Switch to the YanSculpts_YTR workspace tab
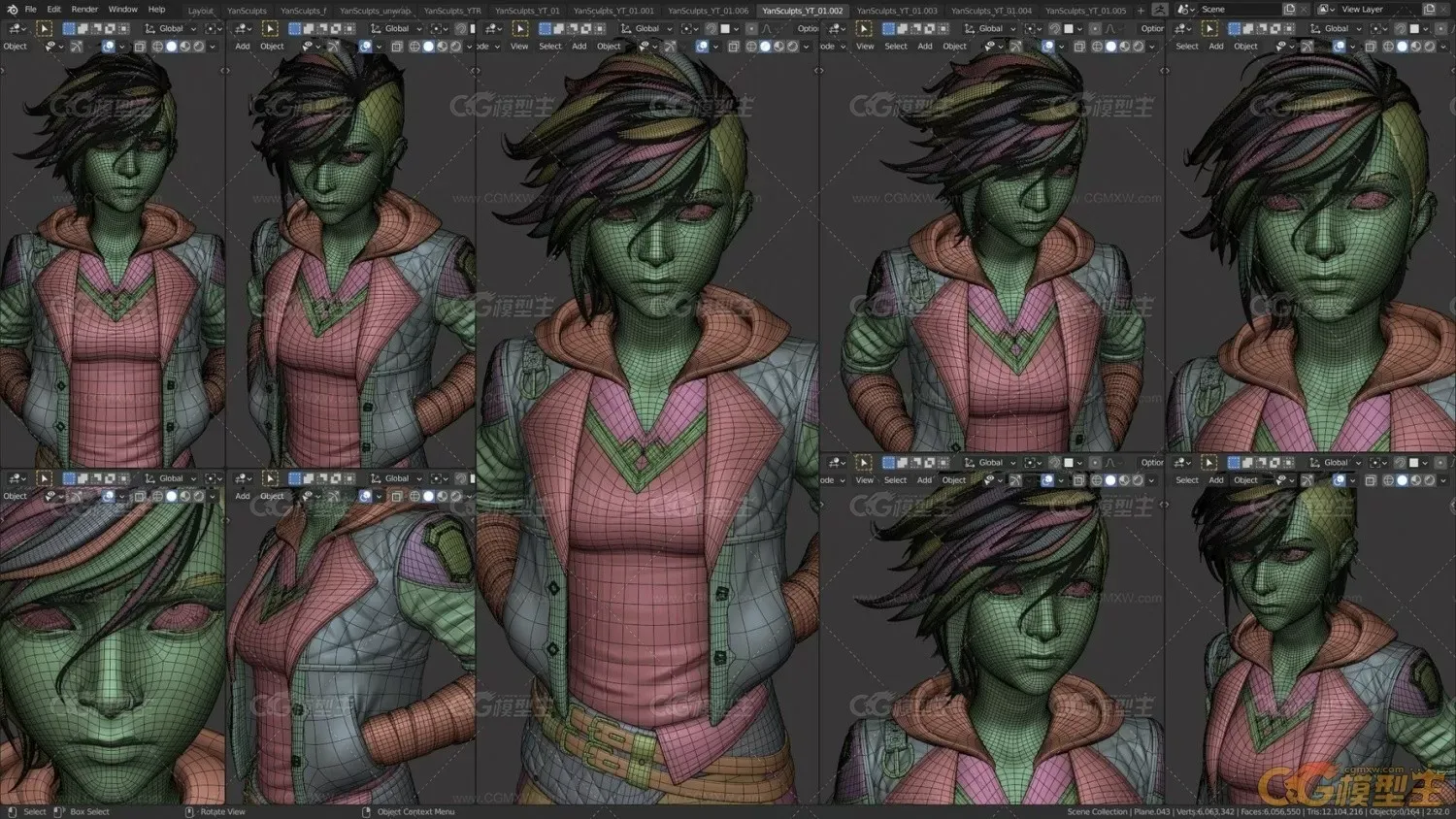 [451, 11]
